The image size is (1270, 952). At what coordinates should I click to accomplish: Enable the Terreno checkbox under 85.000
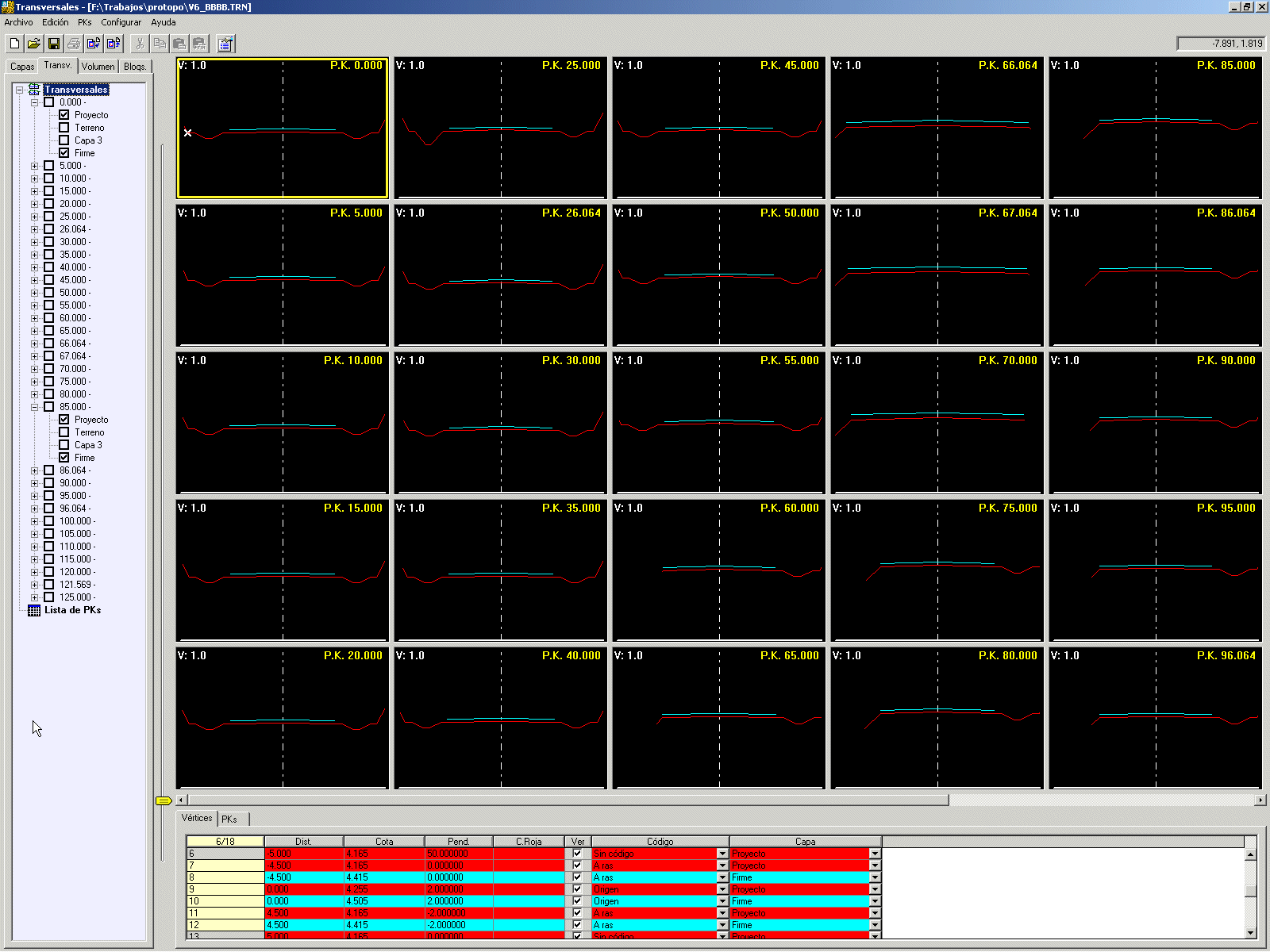tap(64, 432)
